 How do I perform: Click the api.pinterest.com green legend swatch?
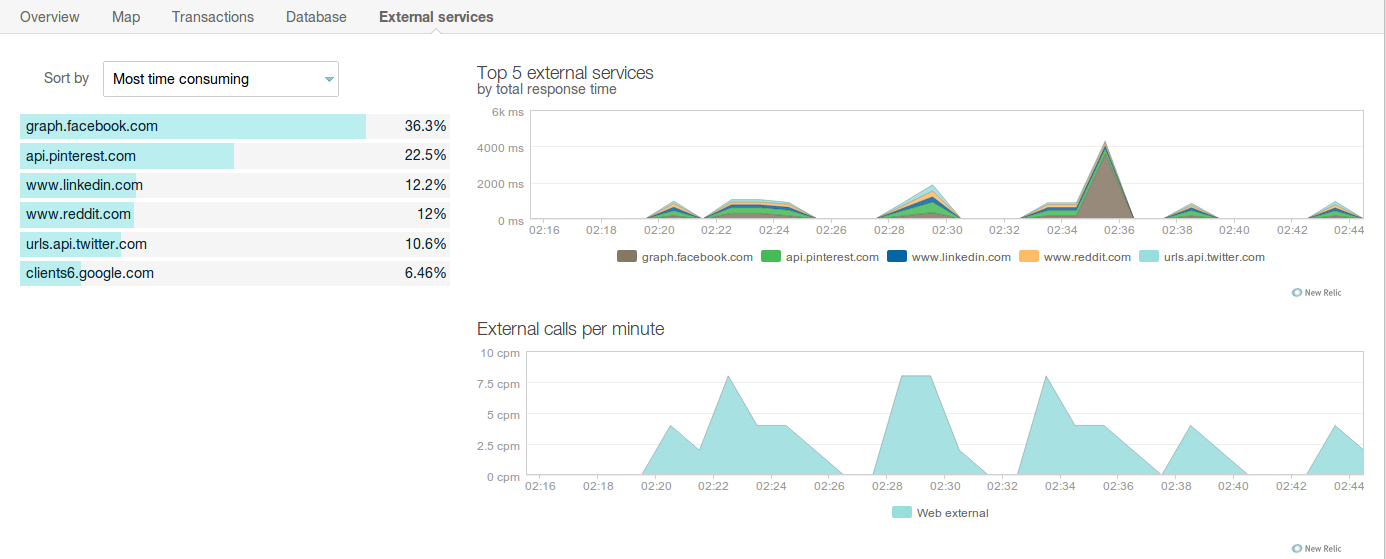point(771,257)
